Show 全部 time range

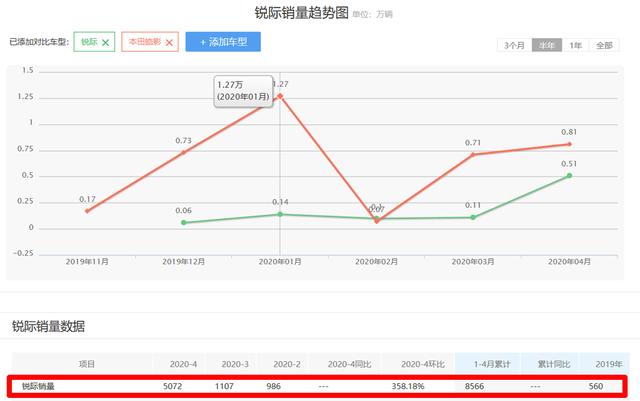pos(604,45)
